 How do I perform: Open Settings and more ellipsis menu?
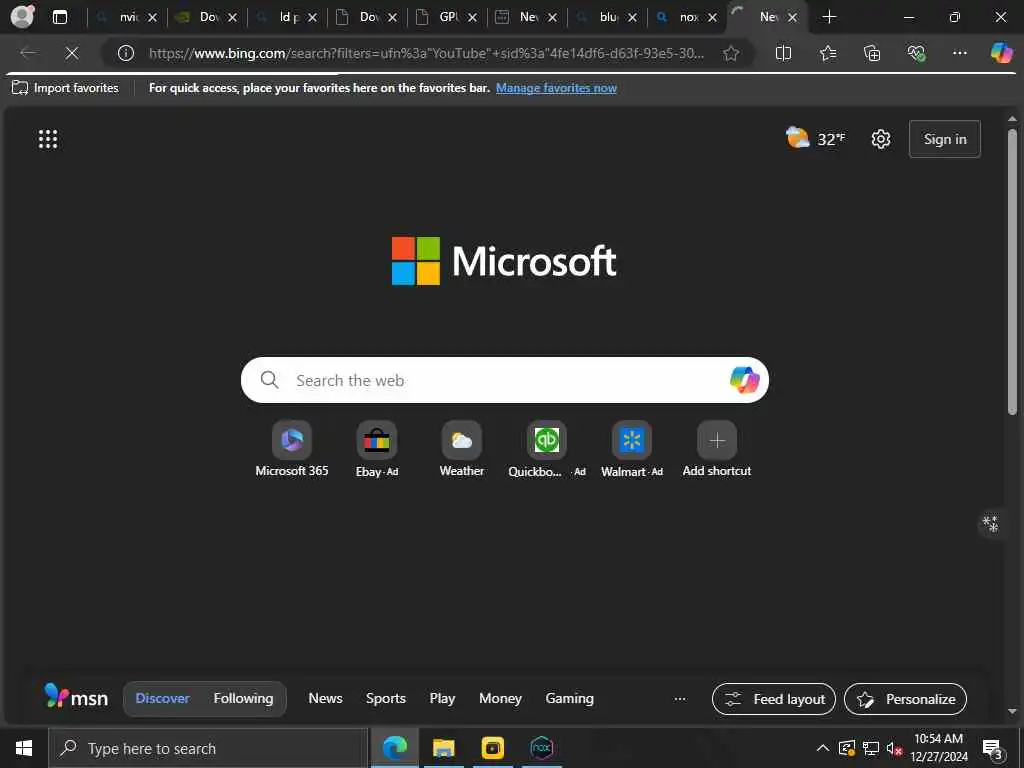coord(959,53)
